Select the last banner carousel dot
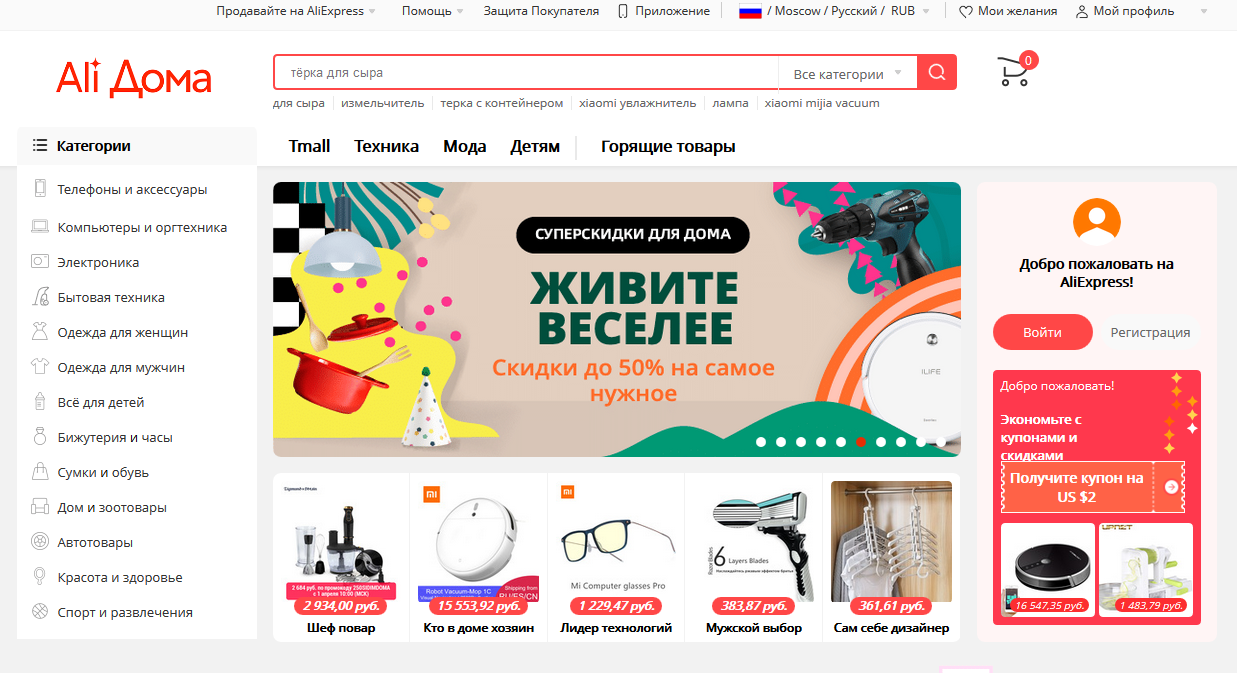This screenshot has width=1237, height=673. click(x=941, y=442)
